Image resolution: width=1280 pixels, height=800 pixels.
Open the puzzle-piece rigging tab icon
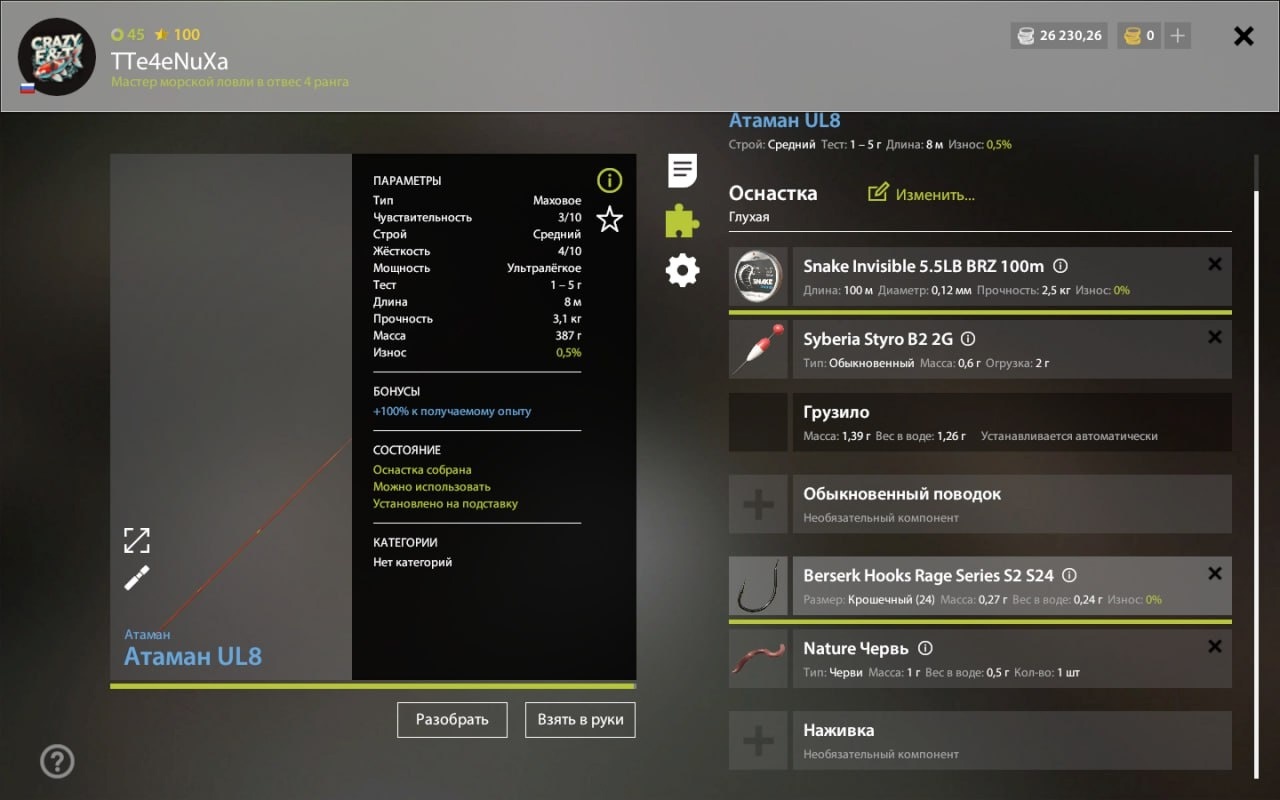pyautogui.click(x=682, y=221)
